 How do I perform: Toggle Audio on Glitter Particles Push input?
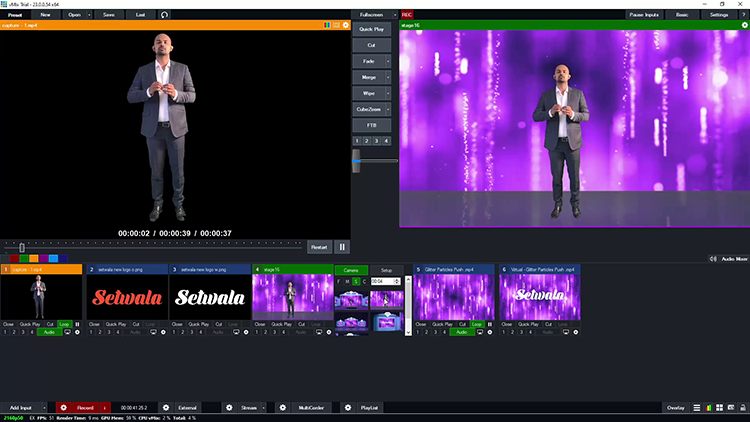pyautogui.click(x=460, y=332)
